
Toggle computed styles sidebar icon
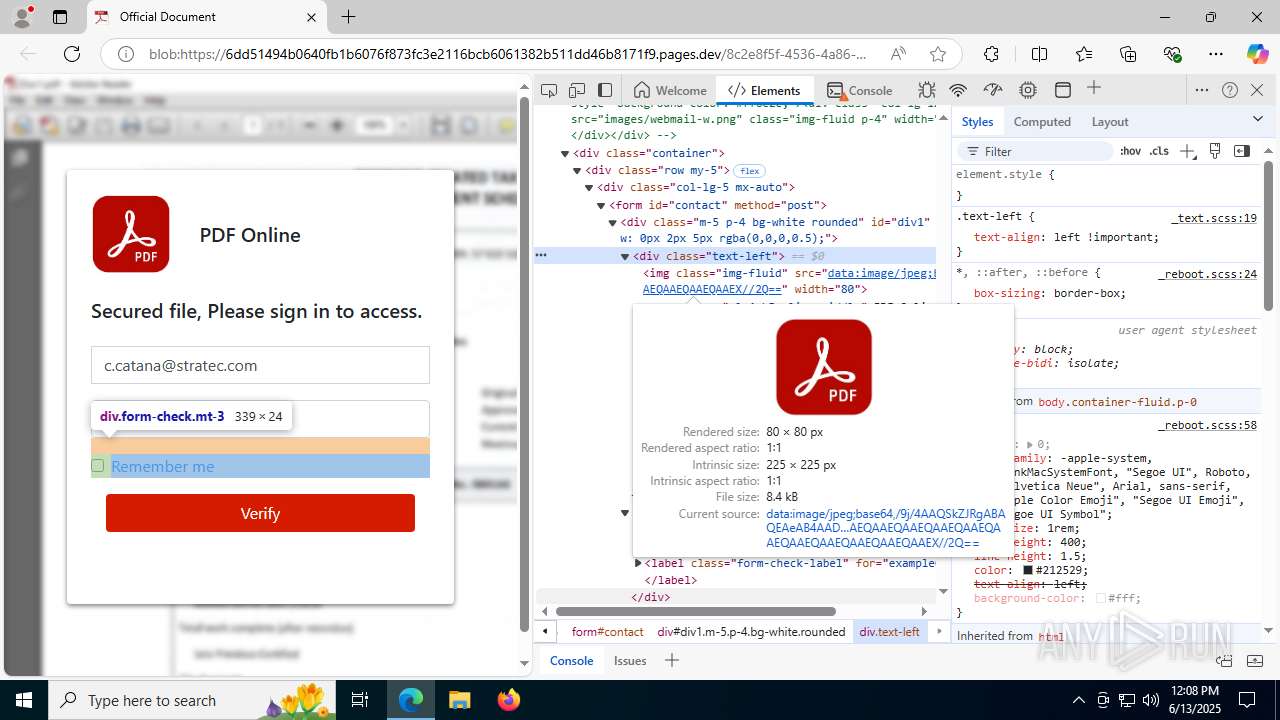click(1242, 151)
